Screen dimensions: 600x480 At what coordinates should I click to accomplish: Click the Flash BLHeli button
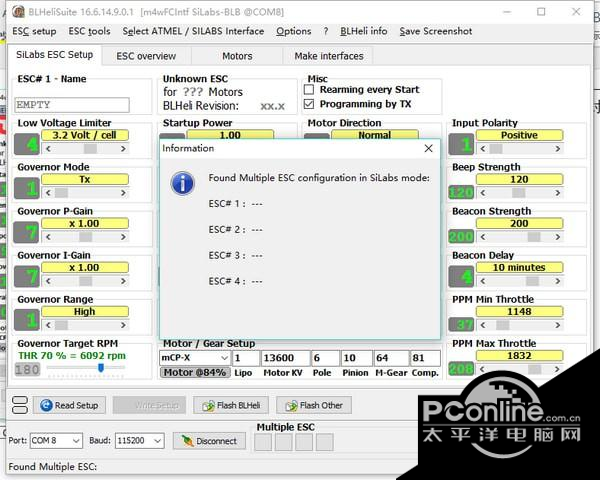click(x=231, y=405)
